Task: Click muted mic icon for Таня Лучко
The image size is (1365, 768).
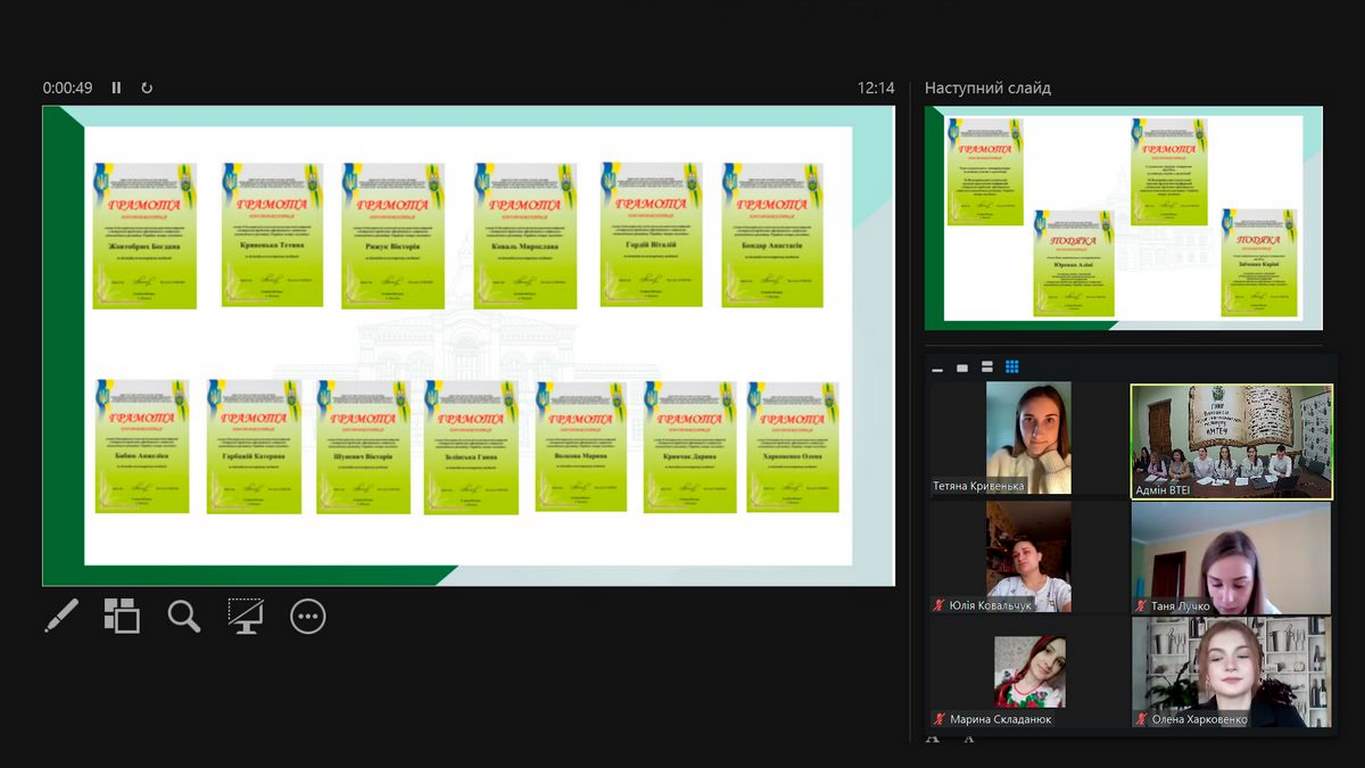Action: [x=1141, y=606]
